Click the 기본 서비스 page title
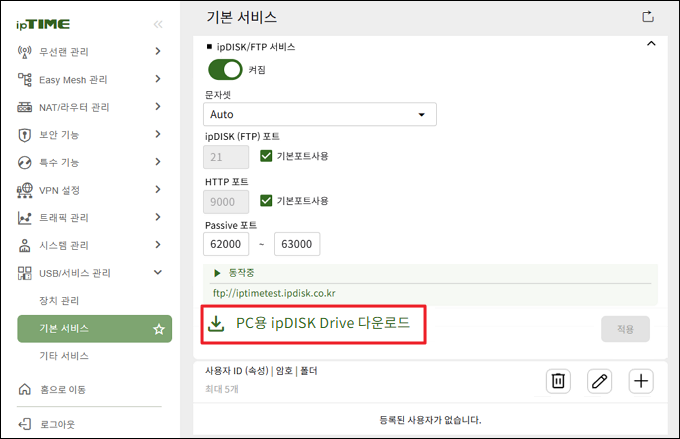The width and height of the screenshot is (680, 439). (242, 17)
